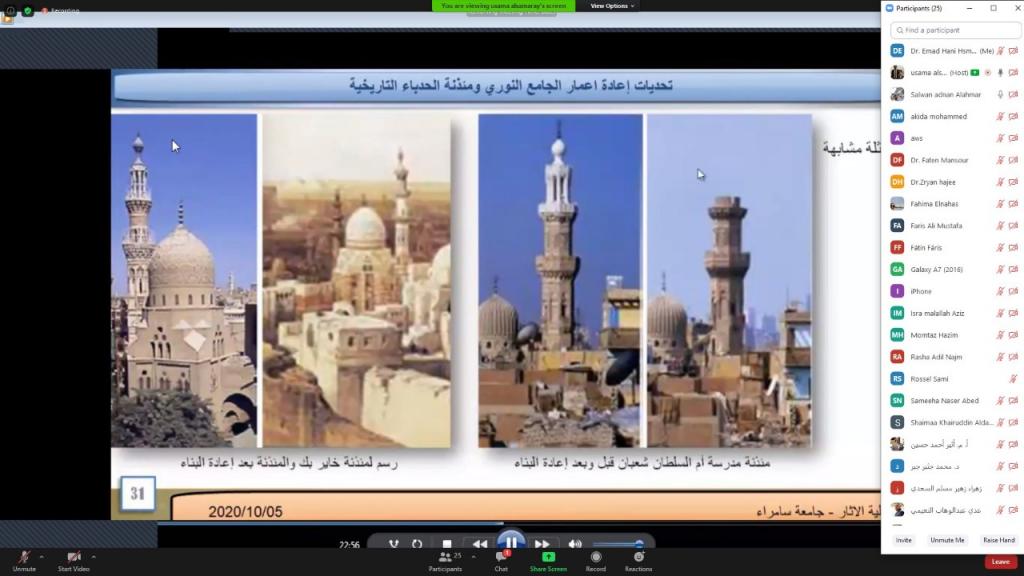Start recording with the Record icon
The image size is (1024, 576).
pos(596,557)
